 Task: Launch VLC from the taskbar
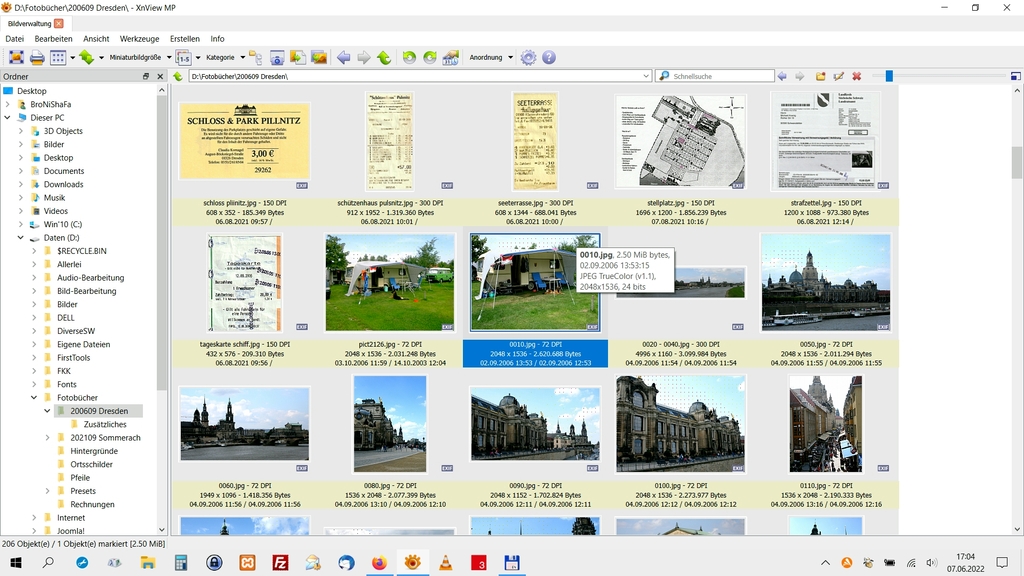tap(445, 563)
